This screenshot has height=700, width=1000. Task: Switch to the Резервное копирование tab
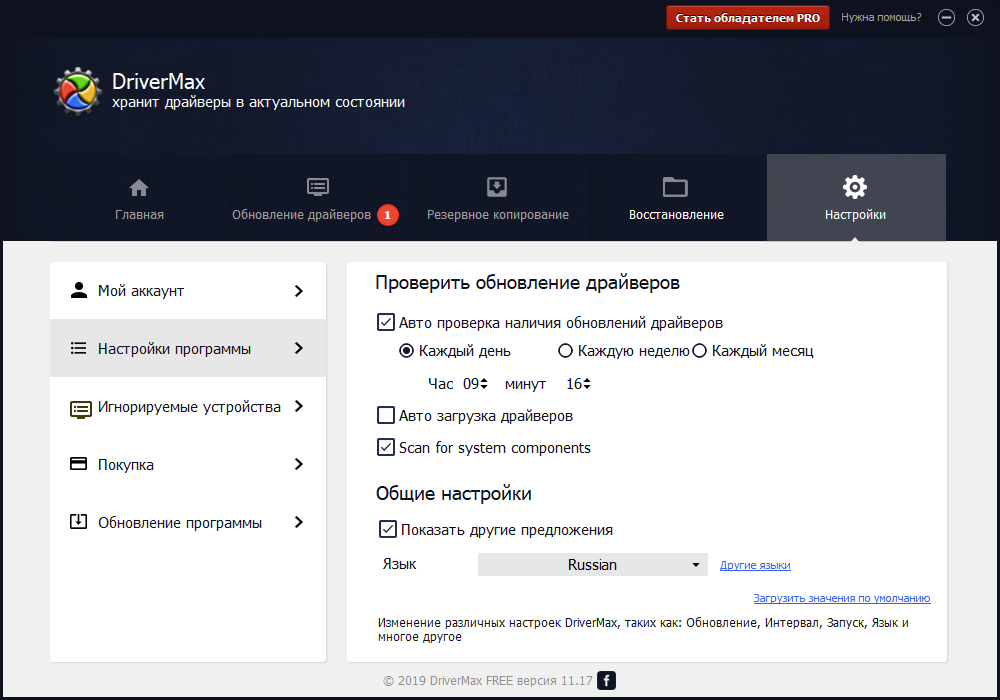(497, 198)
